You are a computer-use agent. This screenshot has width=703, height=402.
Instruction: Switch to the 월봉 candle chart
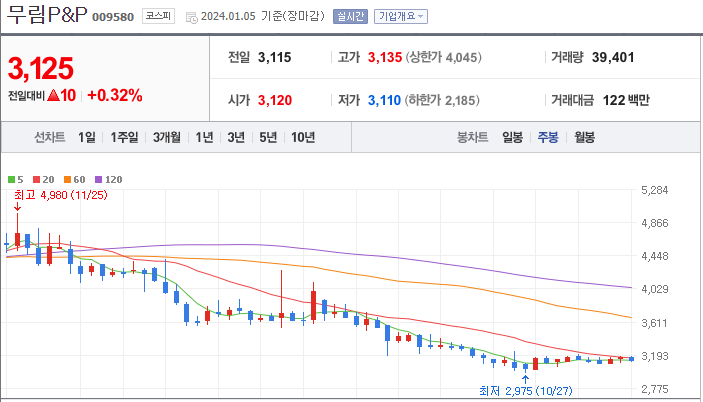coord(585,137)
